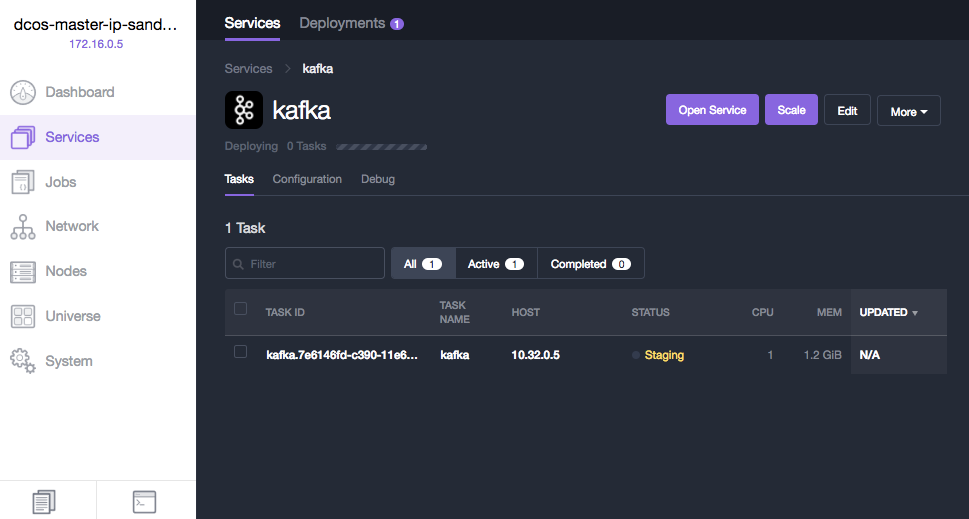Click the System gears icon
Screen dimensions: 969x519
pos(23,361)
